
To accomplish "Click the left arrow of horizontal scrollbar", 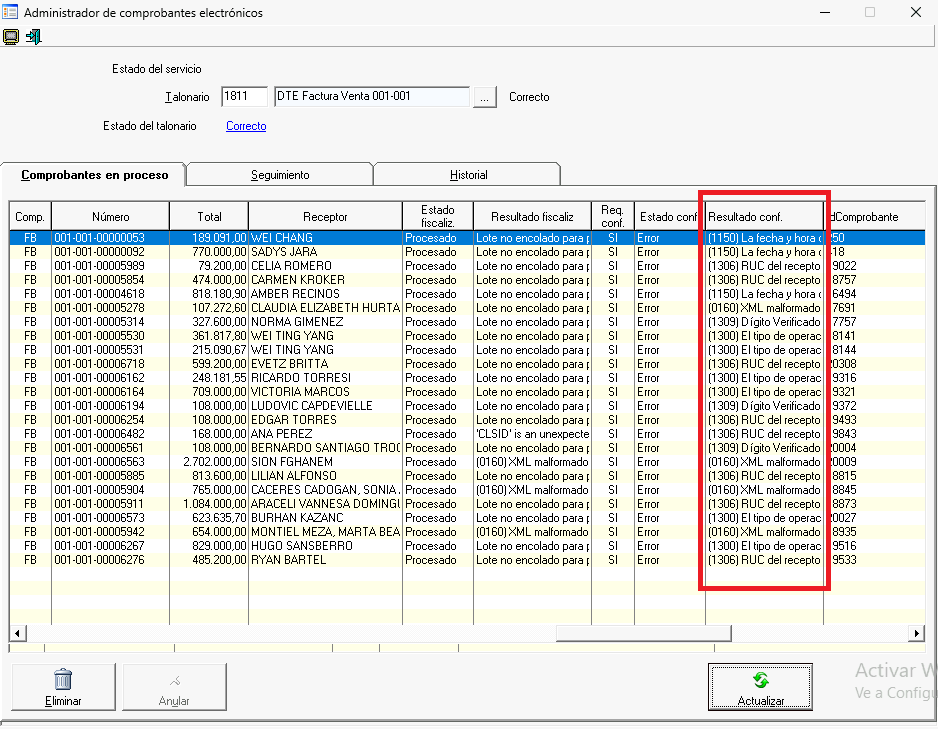I will pyautogui.click(x=17, y=633).
